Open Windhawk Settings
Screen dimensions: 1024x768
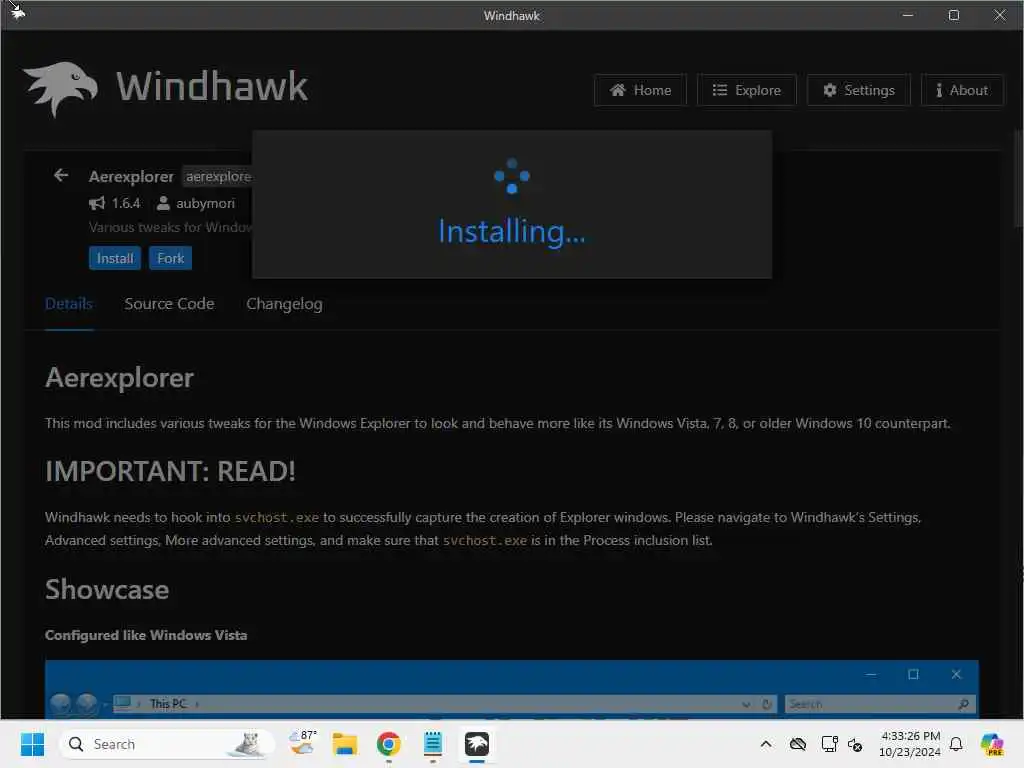859,90
